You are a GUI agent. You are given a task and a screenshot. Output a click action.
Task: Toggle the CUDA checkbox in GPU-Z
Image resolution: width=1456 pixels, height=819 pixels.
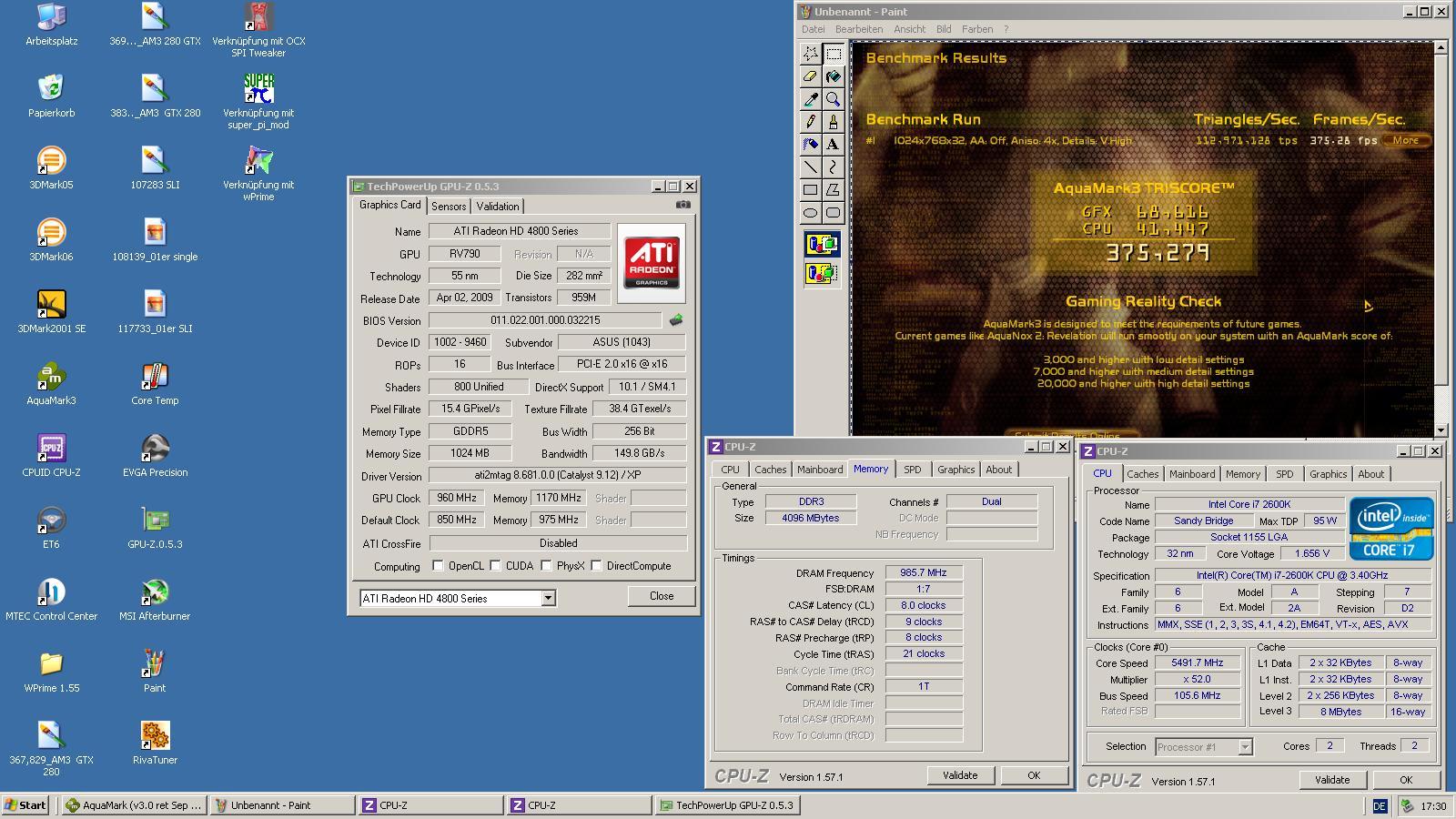[495, 566]
